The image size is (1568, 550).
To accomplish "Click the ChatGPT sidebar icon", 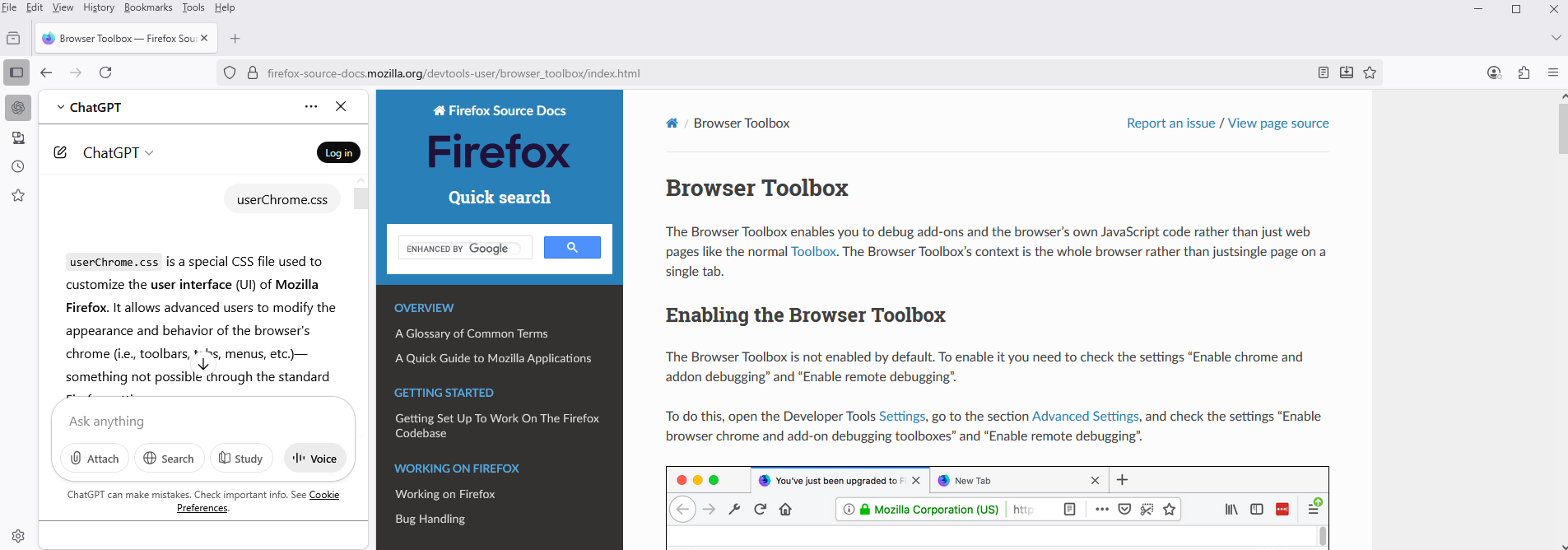I will coord(18,108).
